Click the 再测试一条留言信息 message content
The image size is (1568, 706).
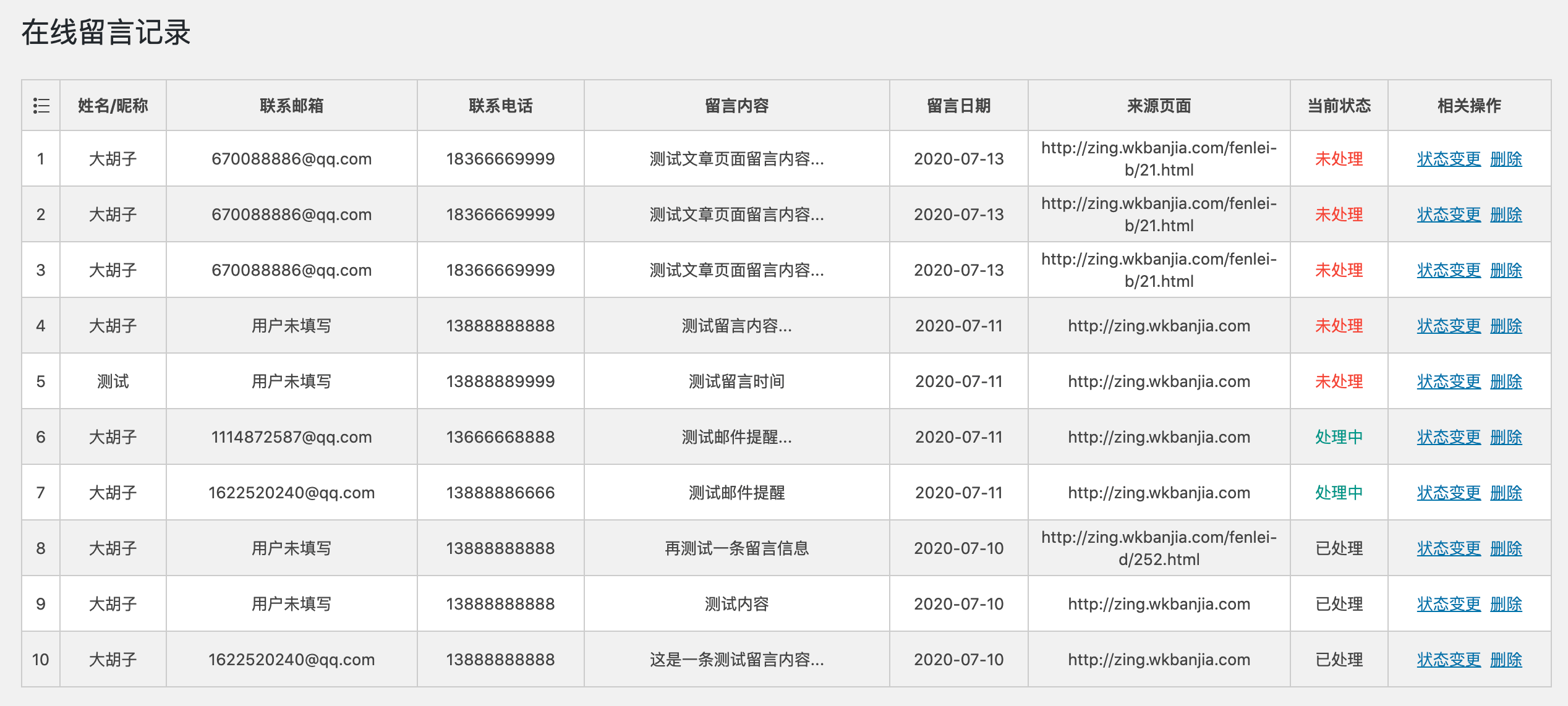point(736,548)
